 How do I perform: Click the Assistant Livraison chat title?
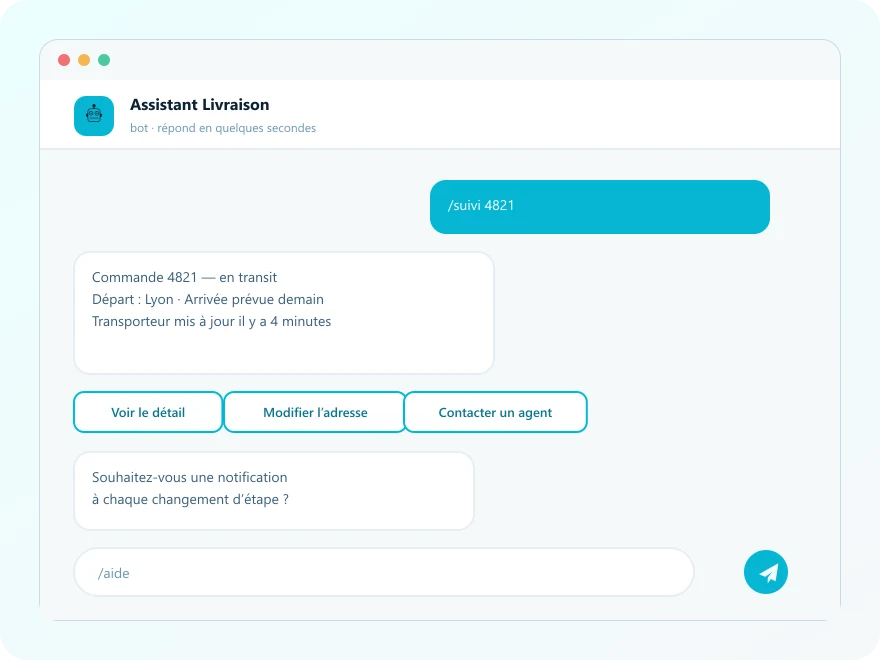(x=199, y=105)
